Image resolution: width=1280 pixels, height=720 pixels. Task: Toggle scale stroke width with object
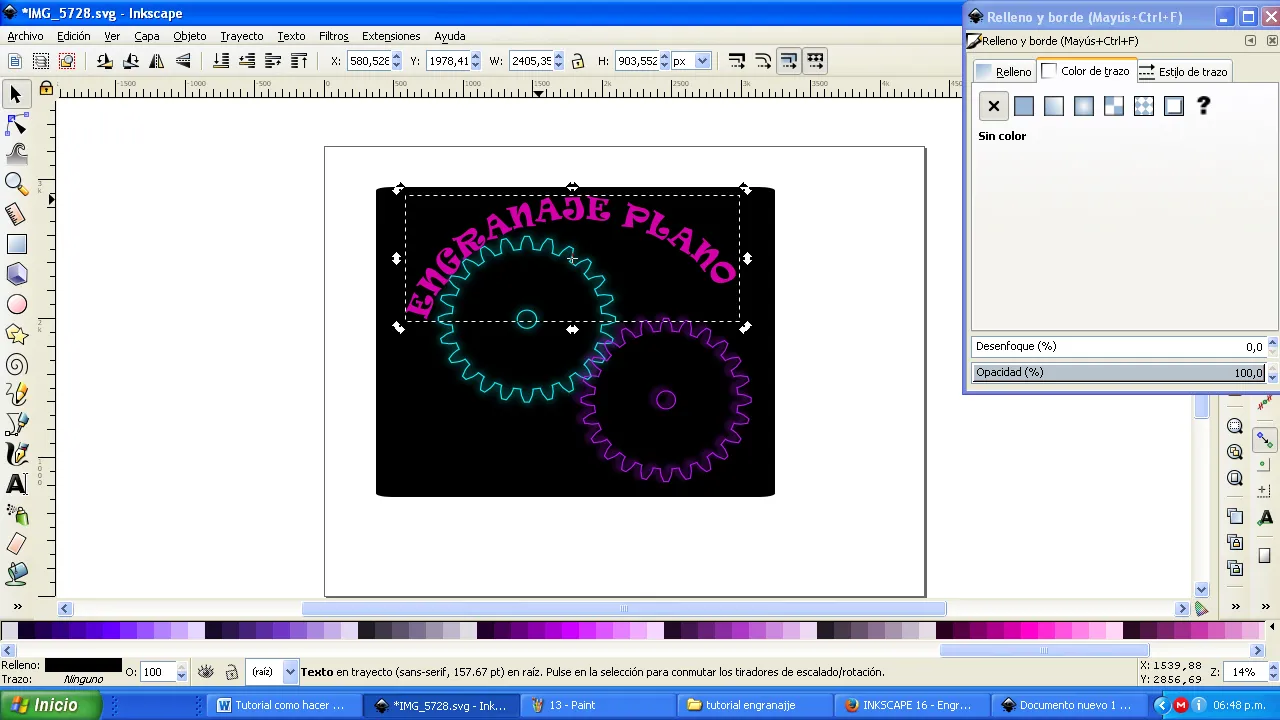pyautogui.click(x=737, y=61)
